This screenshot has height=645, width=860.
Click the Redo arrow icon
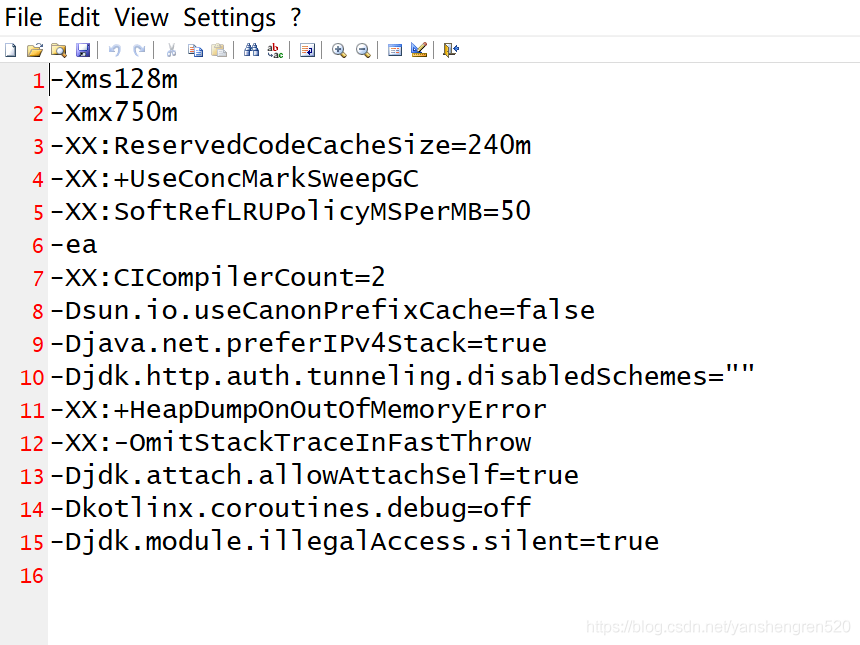[139, 50]
